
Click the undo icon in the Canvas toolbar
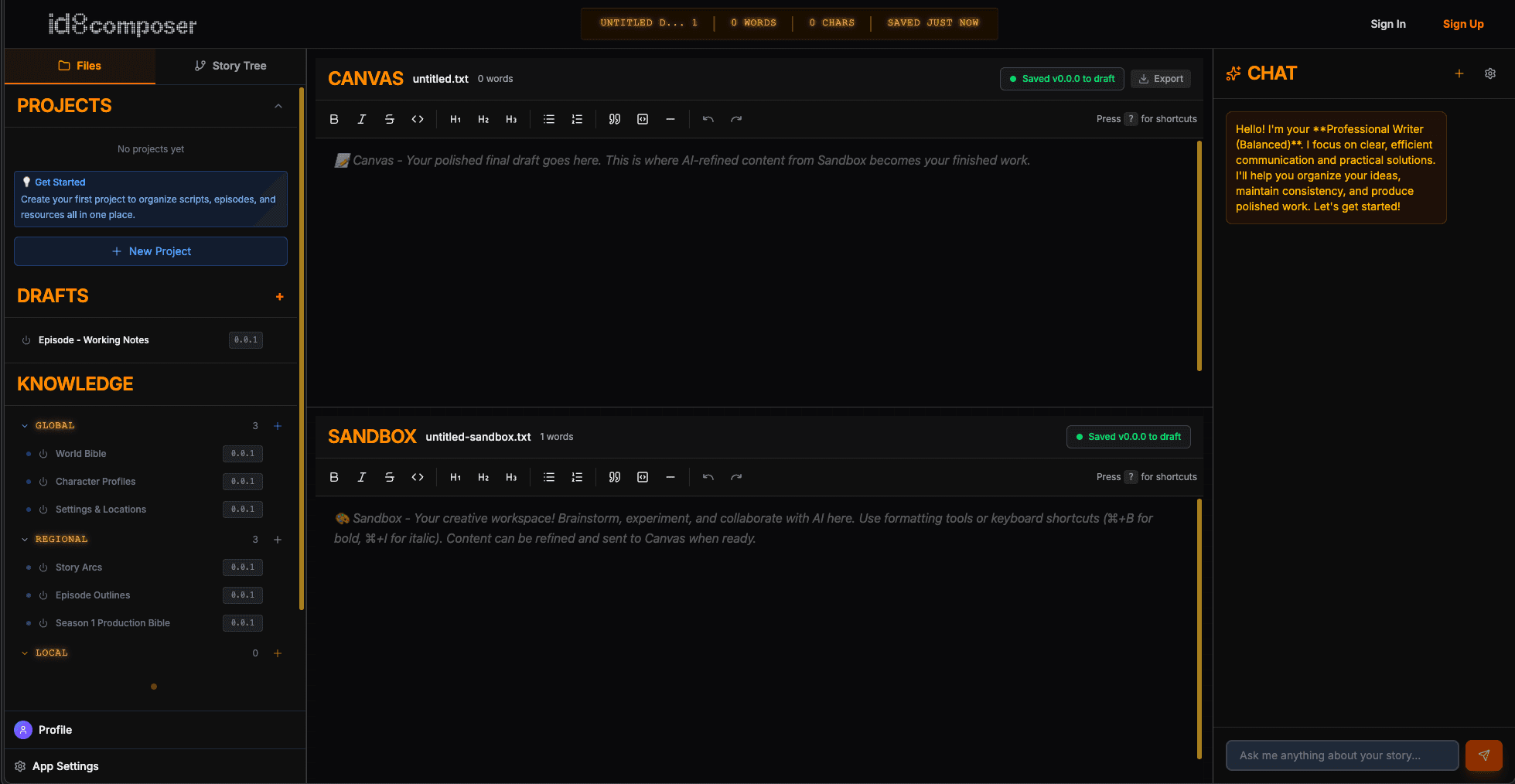pyautogui.click(x=707, y=119)
